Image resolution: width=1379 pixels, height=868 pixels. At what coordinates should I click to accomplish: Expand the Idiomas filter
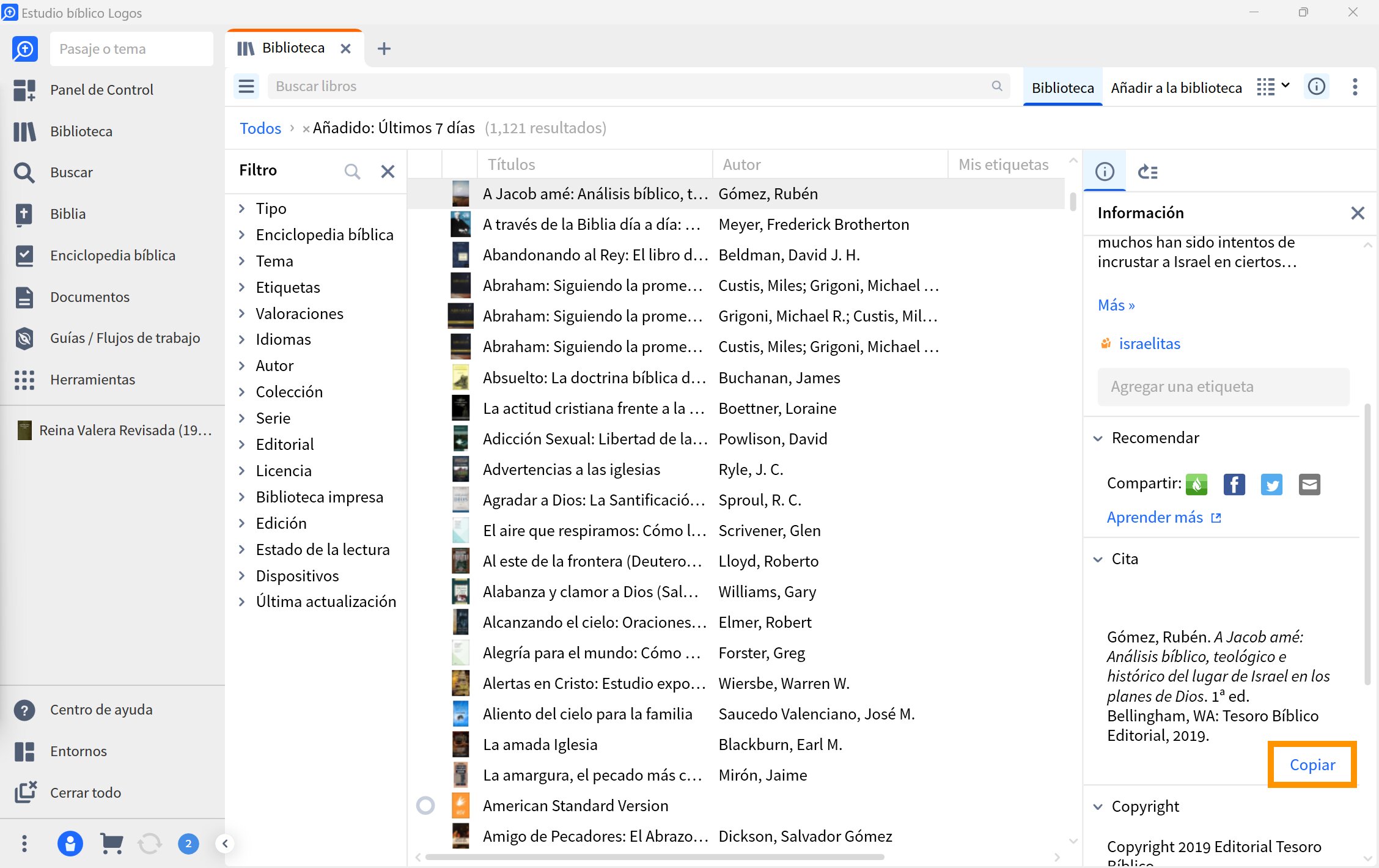[x=242, y=339]
